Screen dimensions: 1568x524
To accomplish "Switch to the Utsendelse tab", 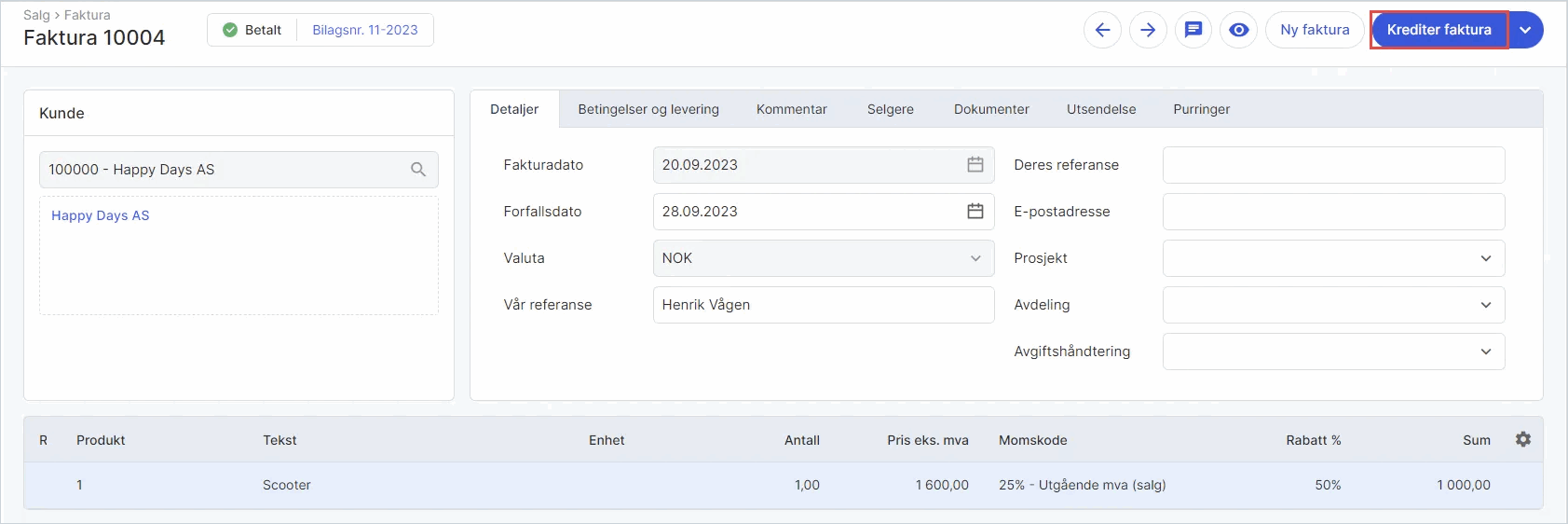I will [1101, 109].
